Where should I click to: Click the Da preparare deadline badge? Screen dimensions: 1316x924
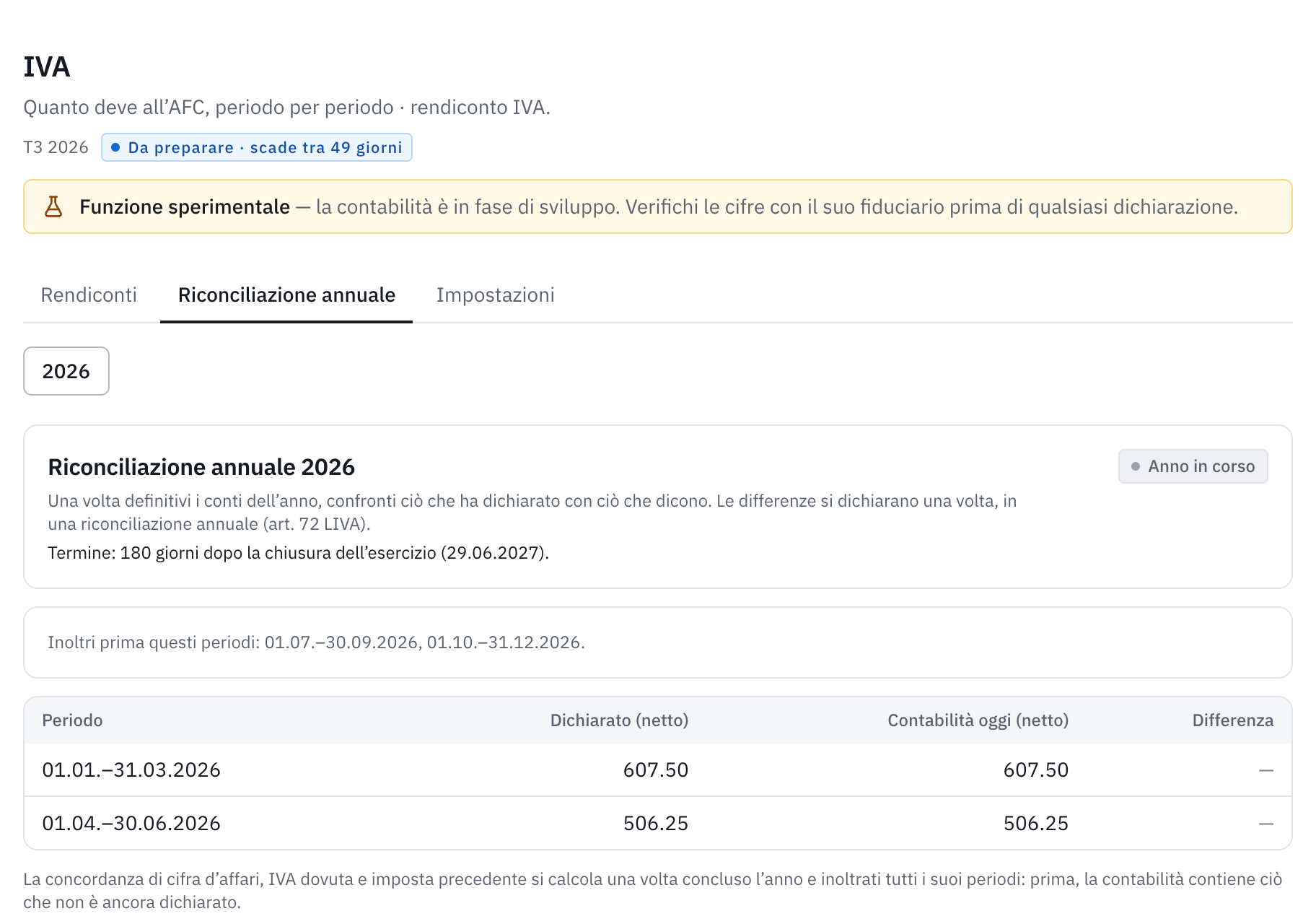click(257, 147)
